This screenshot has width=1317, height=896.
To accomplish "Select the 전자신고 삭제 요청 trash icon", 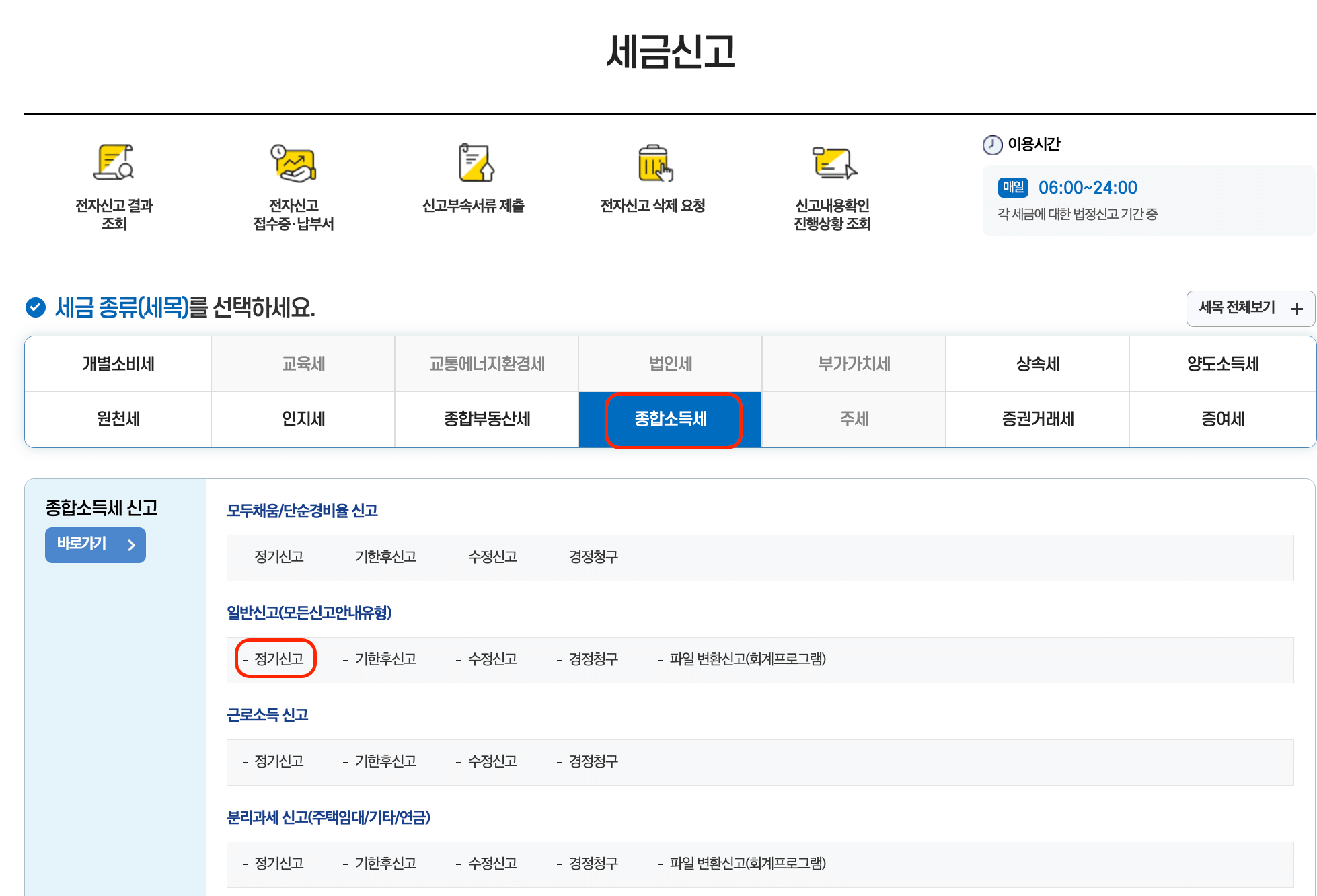I will click(654, 163).
